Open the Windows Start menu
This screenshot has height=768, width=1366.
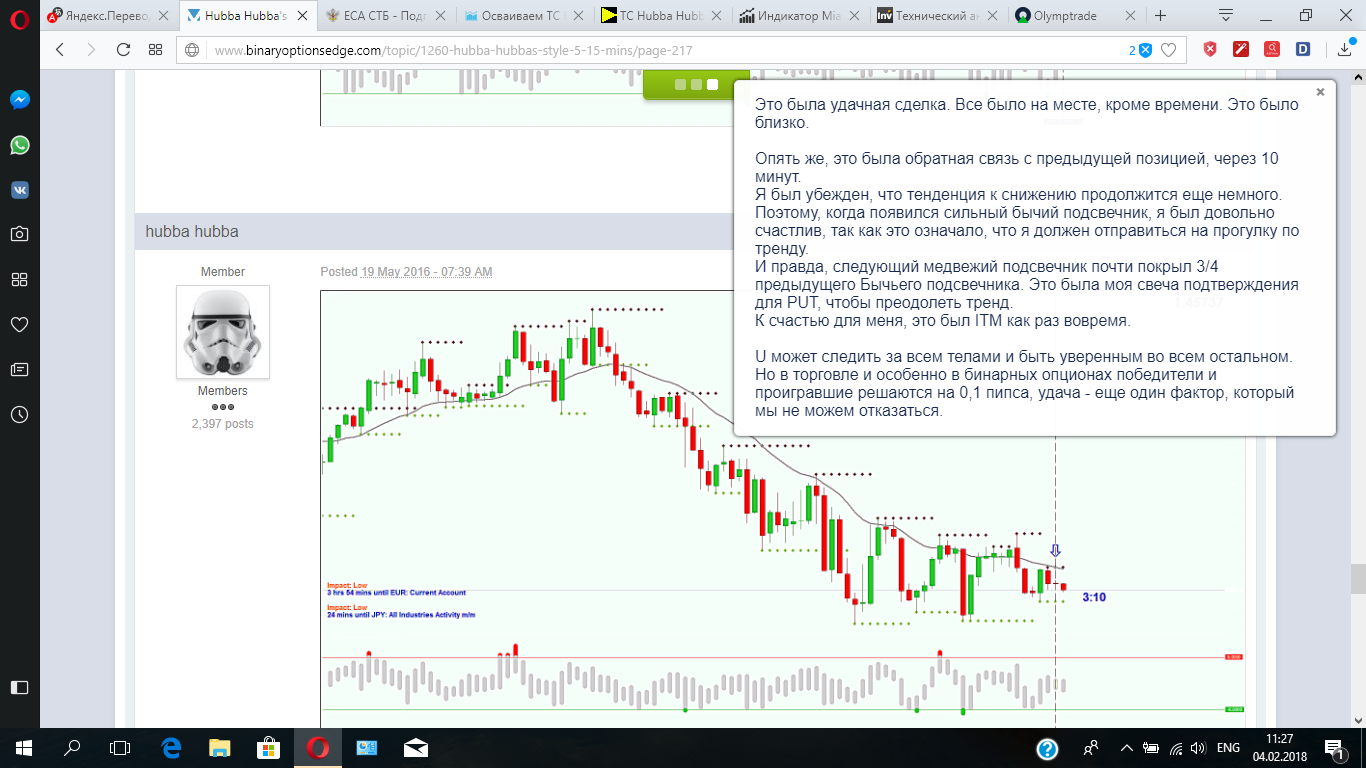click(24, 747)
